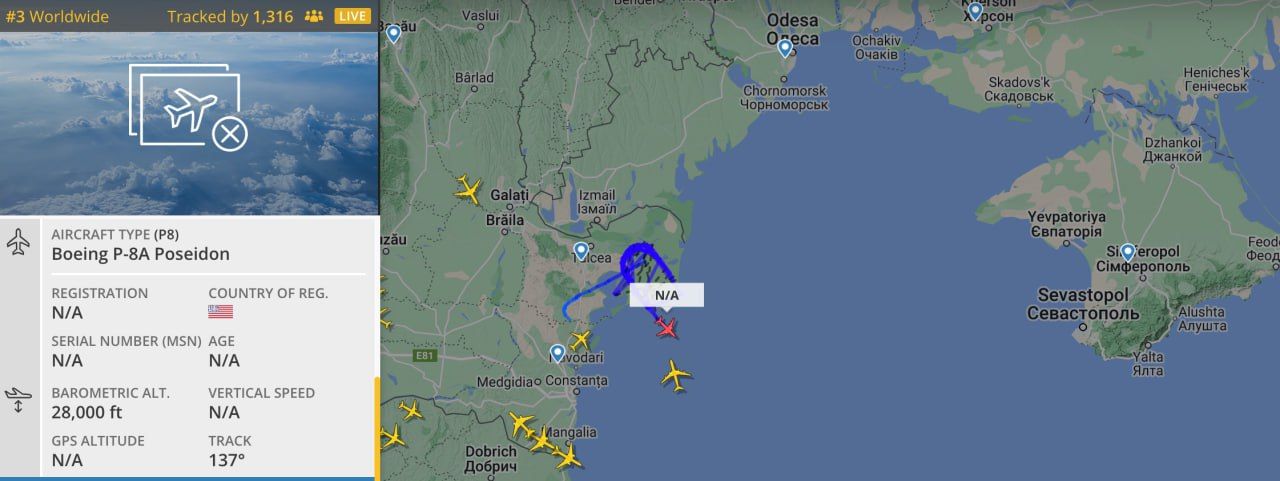Click the altitude icon beside Barometric Alt.
The height and width of the screenshot is (481, 1280).
point(18,400)
